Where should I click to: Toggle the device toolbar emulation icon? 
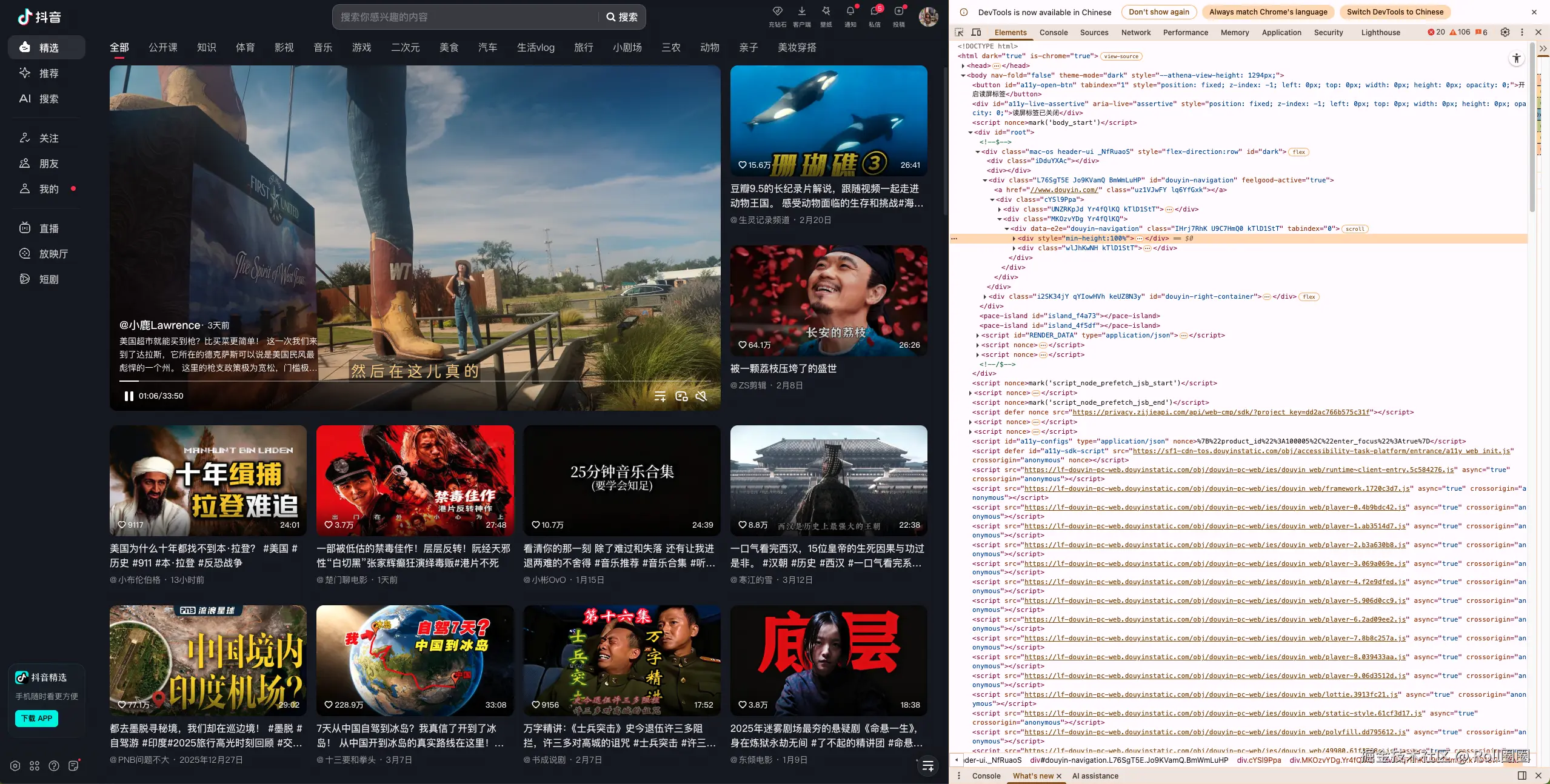click(x=976, y=32)
